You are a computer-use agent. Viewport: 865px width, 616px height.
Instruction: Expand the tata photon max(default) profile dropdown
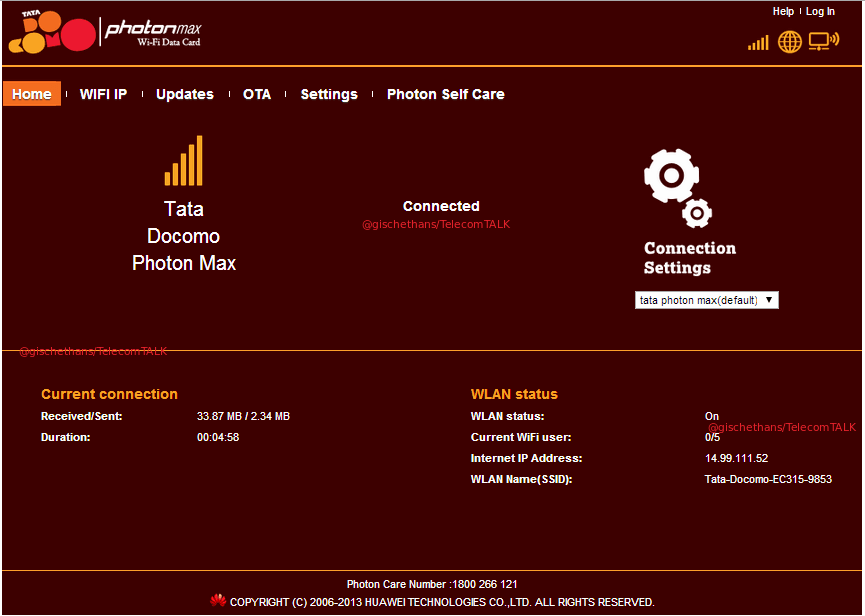707,300
